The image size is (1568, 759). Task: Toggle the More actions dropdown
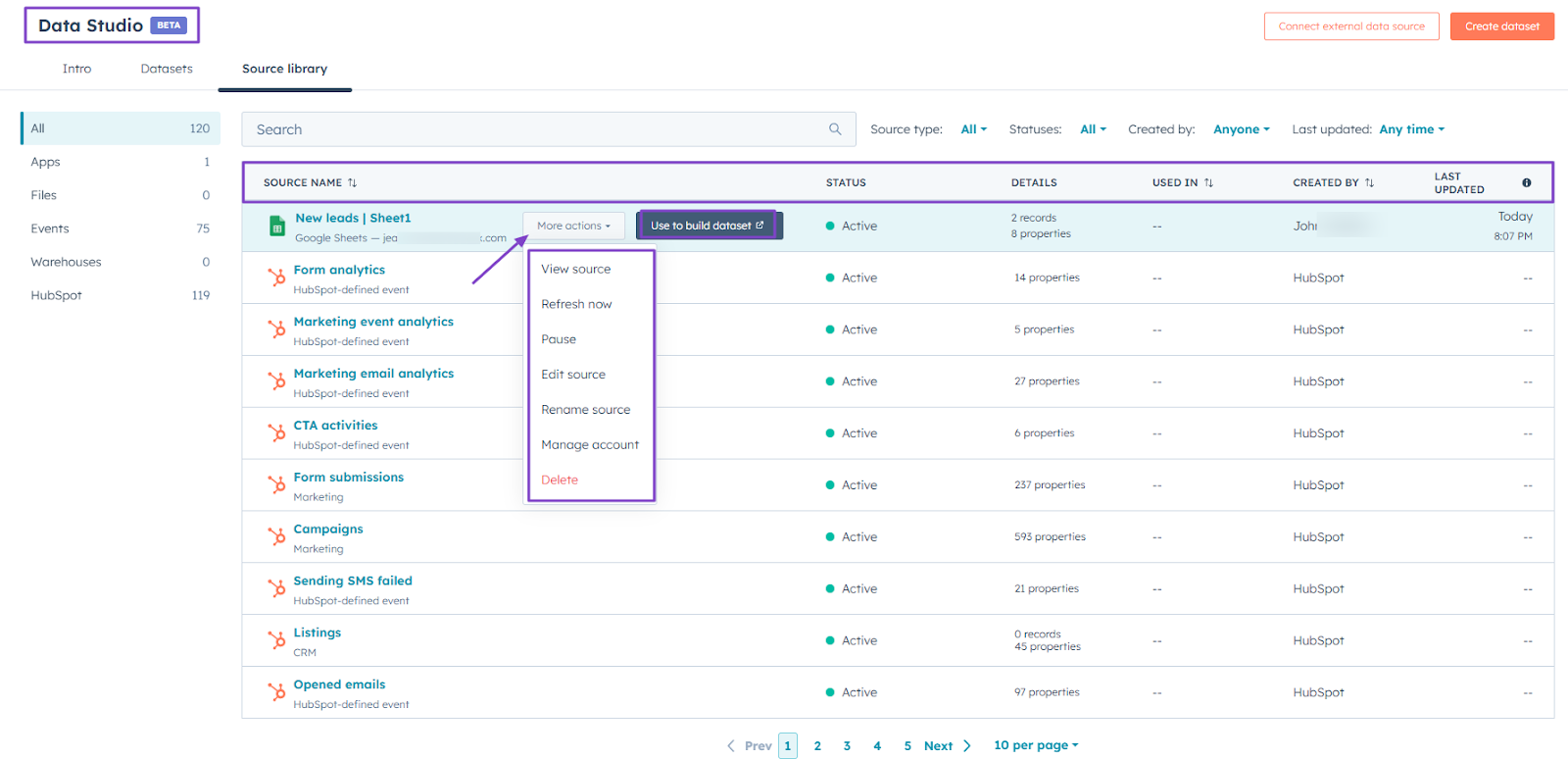[574, 226]
